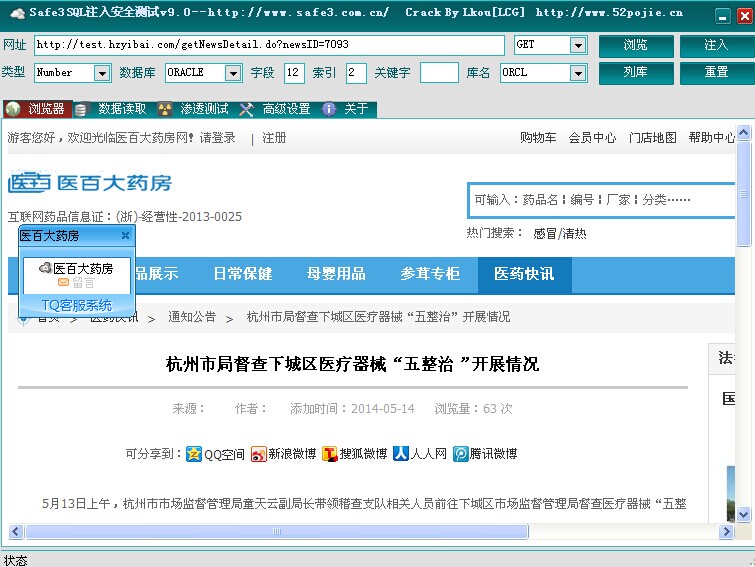Click the QQ空间 share icon
Viewport: 755px width, 567px height.
[x=194, y=453]
